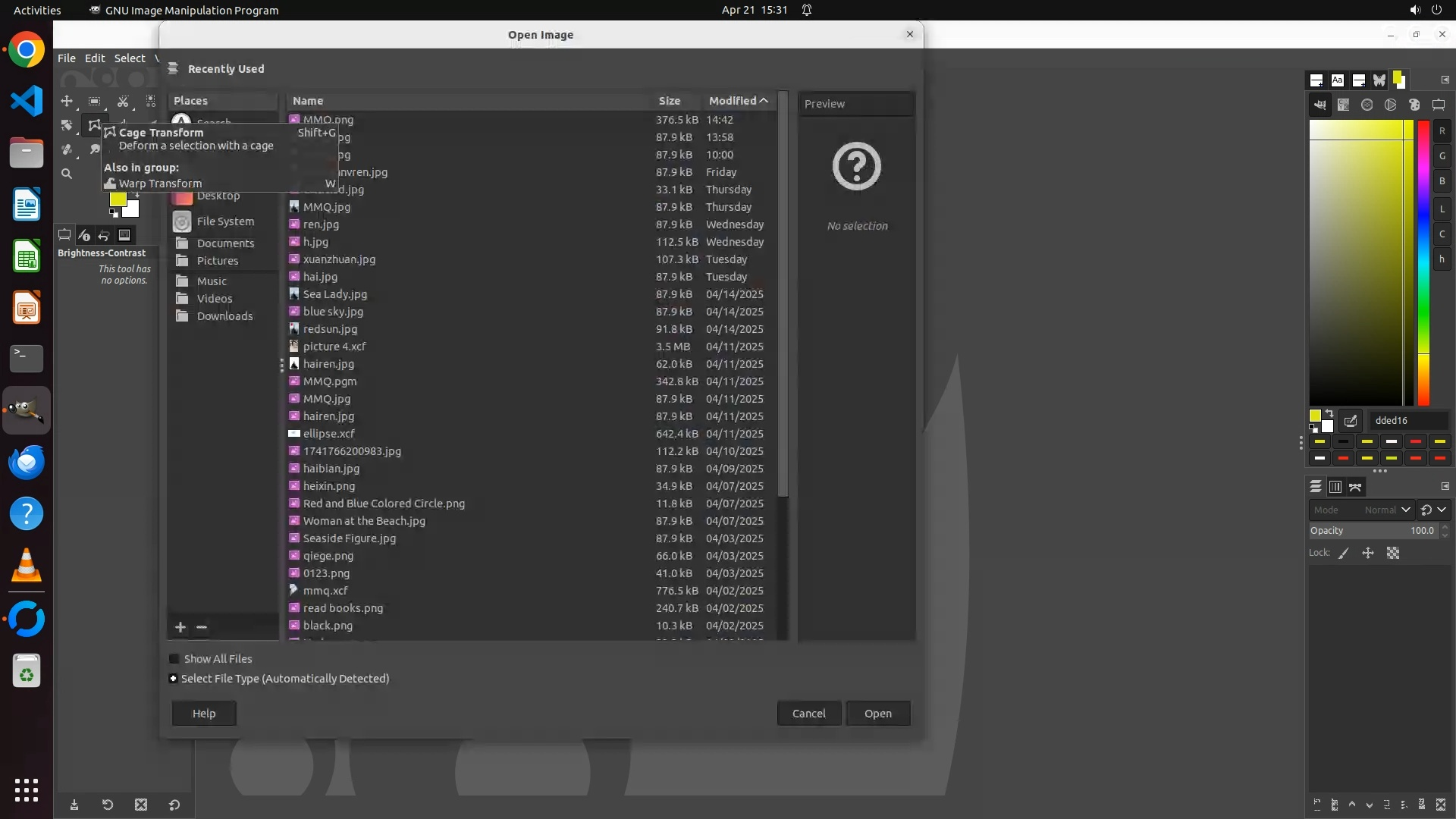
Task: Click the lock alpha channel icon
Action: [x=1393, y=553]
